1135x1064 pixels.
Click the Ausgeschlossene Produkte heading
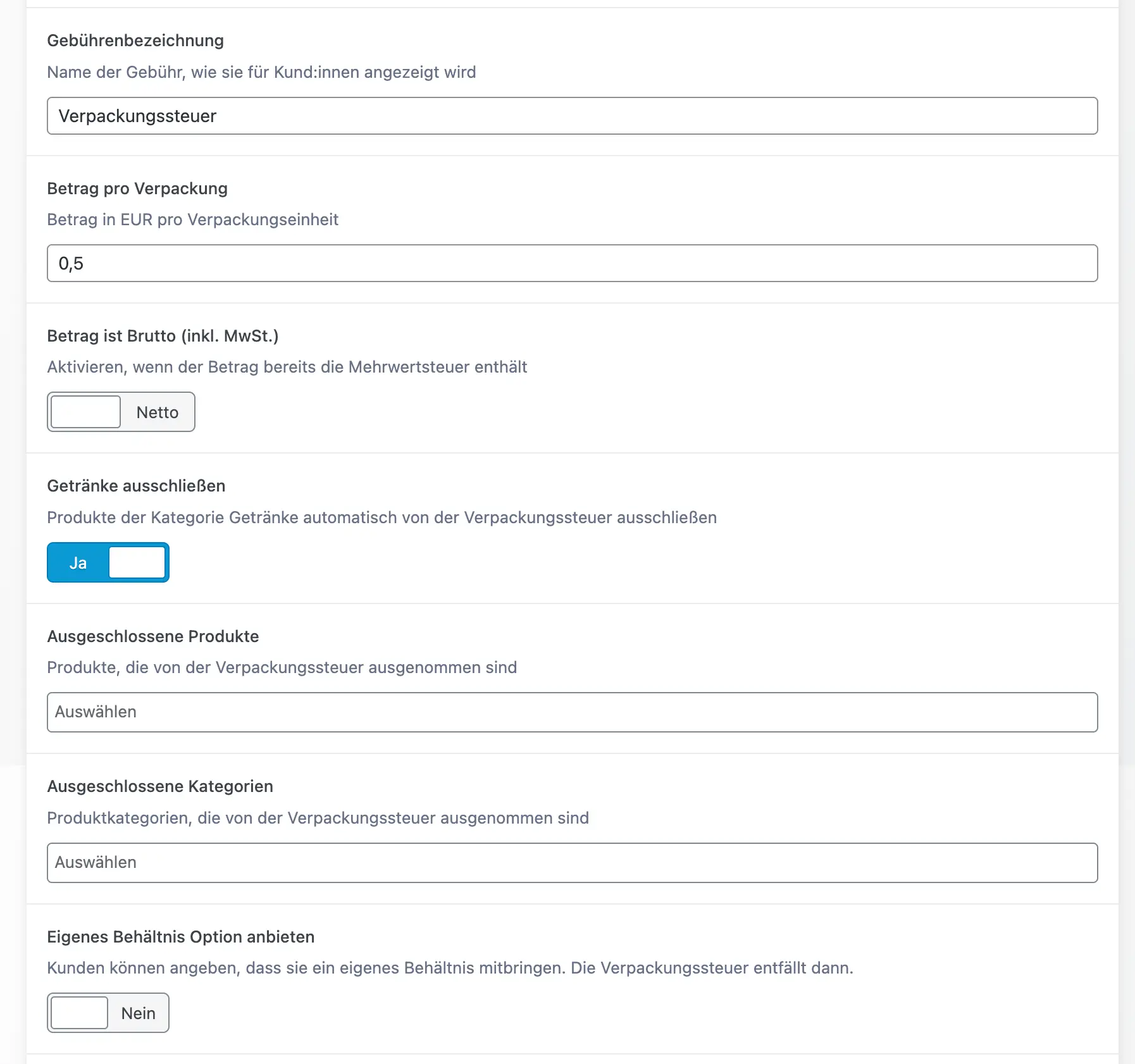click(x=153, y=636)
